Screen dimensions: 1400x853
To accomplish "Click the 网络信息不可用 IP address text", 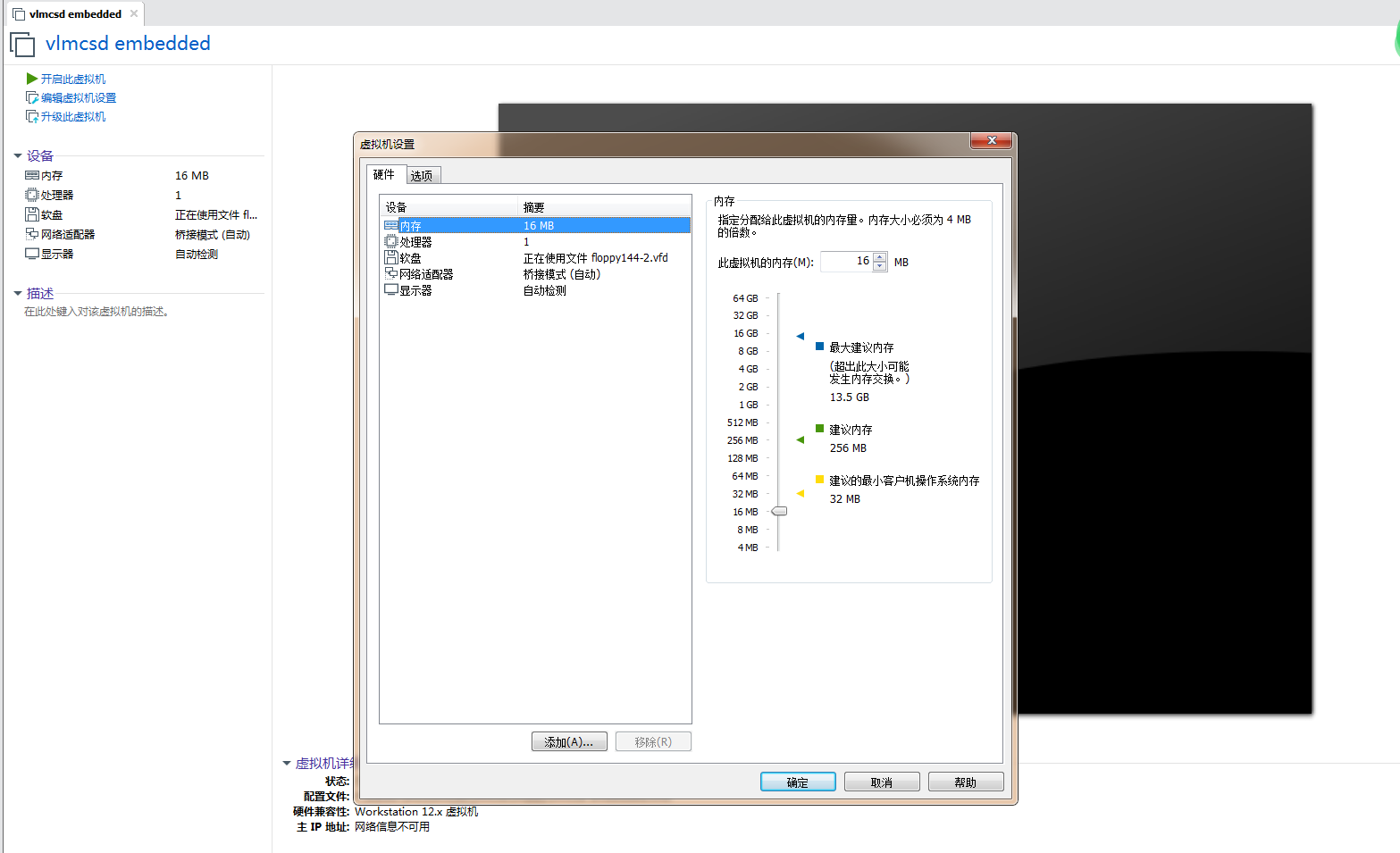I will [392, 826].
